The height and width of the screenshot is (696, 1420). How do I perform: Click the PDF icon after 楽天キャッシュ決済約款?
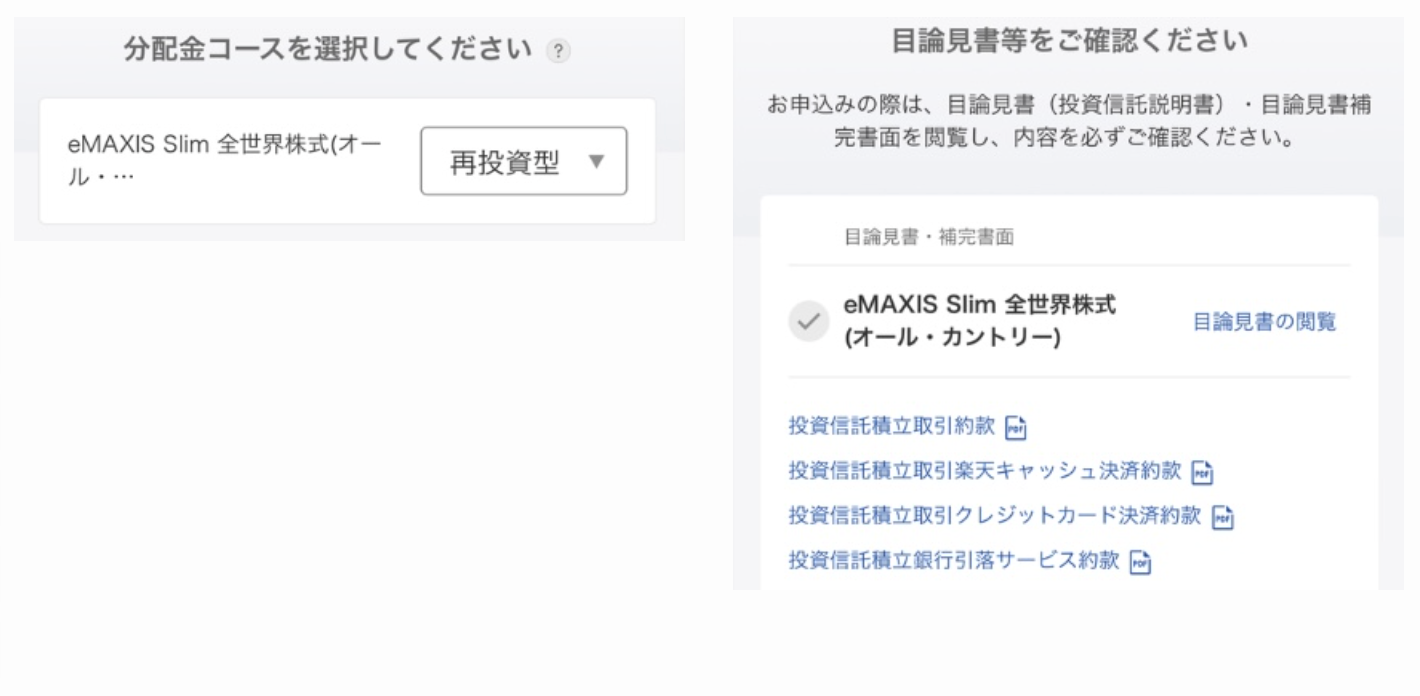(x=1203, y=471)
